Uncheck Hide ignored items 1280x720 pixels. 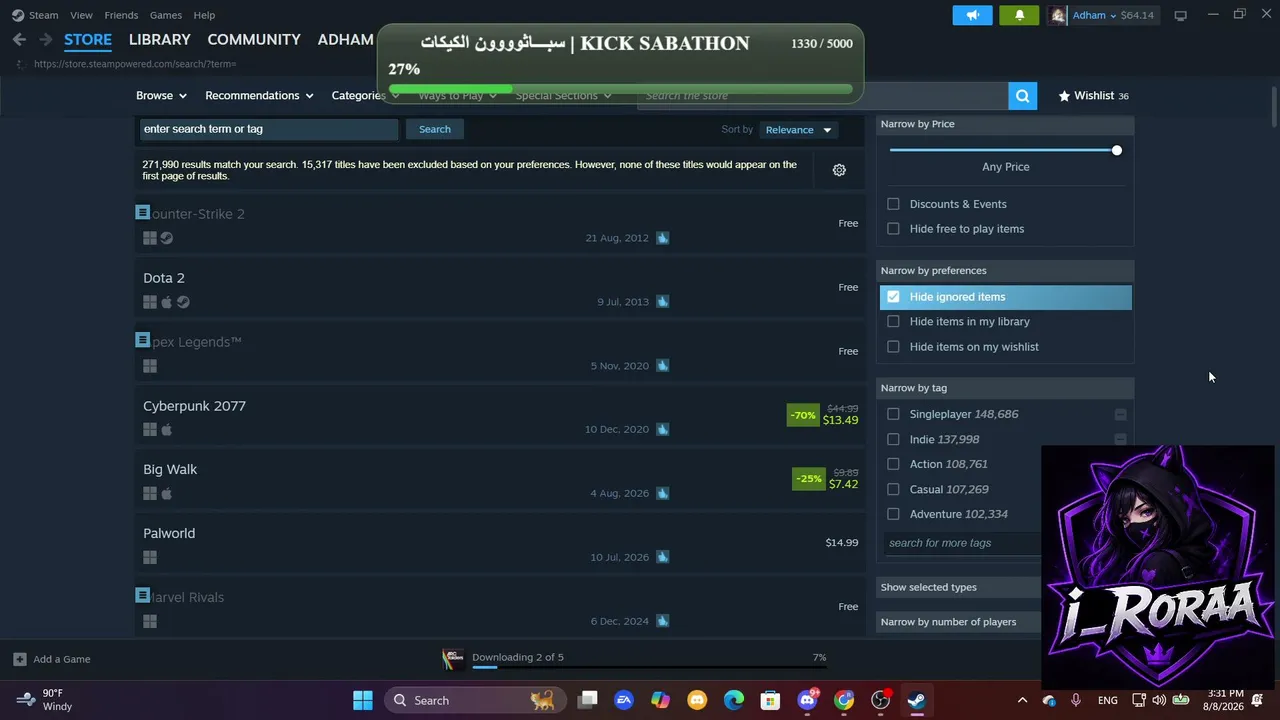[893, 297]
